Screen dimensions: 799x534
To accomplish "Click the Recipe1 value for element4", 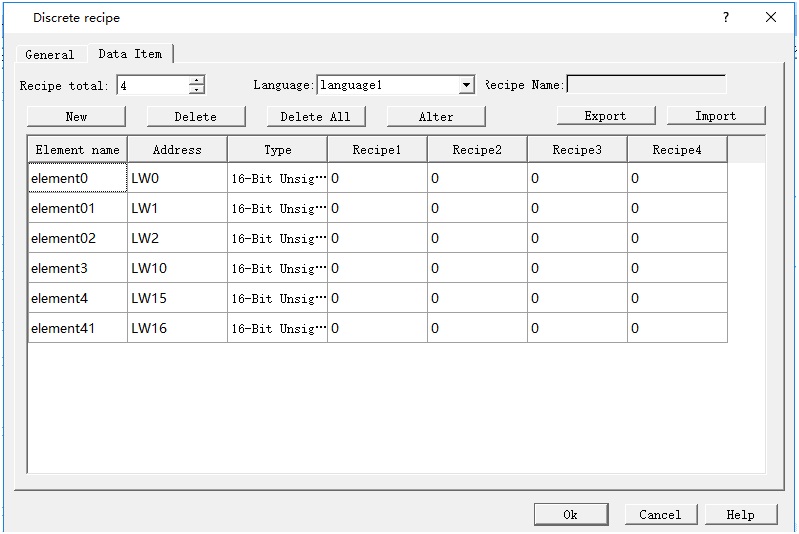I will (377, 298).
